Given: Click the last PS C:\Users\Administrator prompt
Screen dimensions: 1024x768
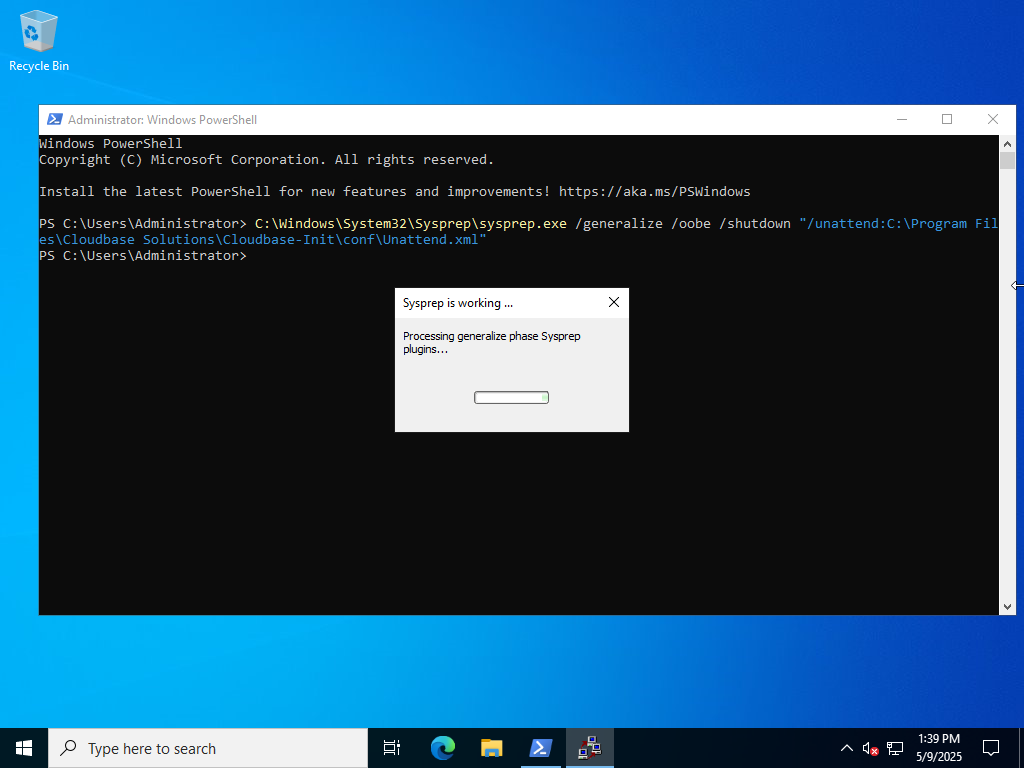Looking at the screenshot, I should tap(142, 255).
